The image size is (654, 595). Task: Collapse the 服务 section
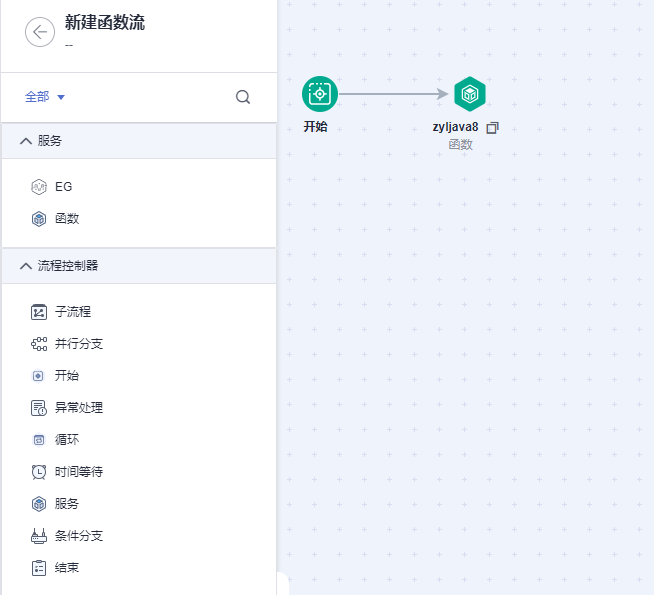point(26,141)
